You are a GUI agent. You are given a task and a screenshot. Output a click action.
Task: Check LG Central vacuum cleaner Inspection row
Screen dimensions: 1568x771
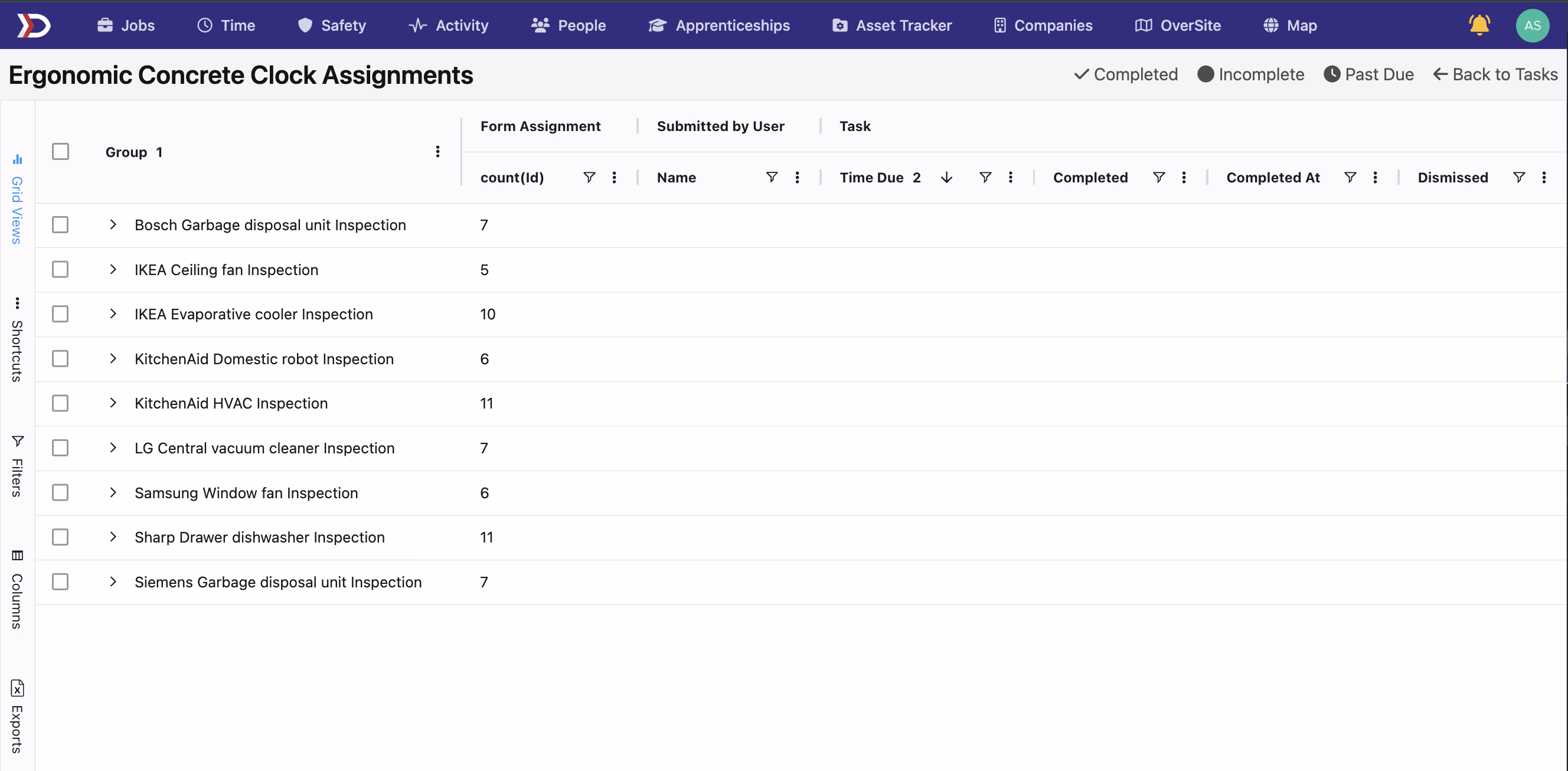click(x=60, y=448)
